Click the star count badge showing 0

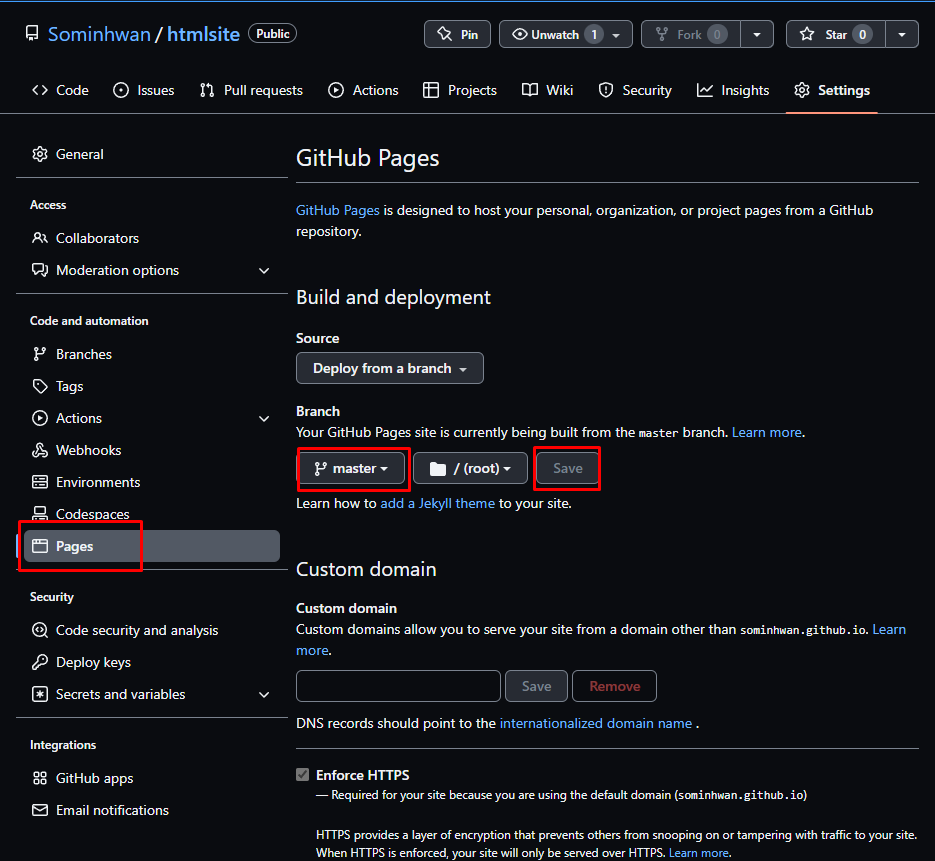[x=862, y=35]
